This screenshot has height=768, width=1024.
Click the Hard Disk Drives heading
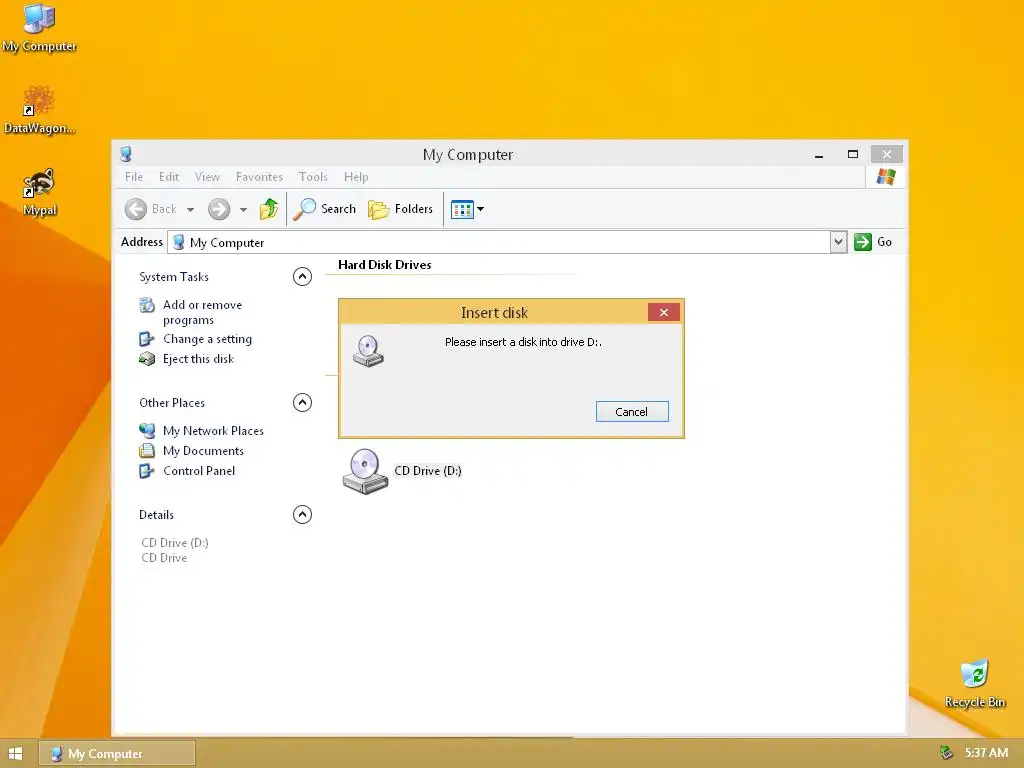tap(385, 264)
